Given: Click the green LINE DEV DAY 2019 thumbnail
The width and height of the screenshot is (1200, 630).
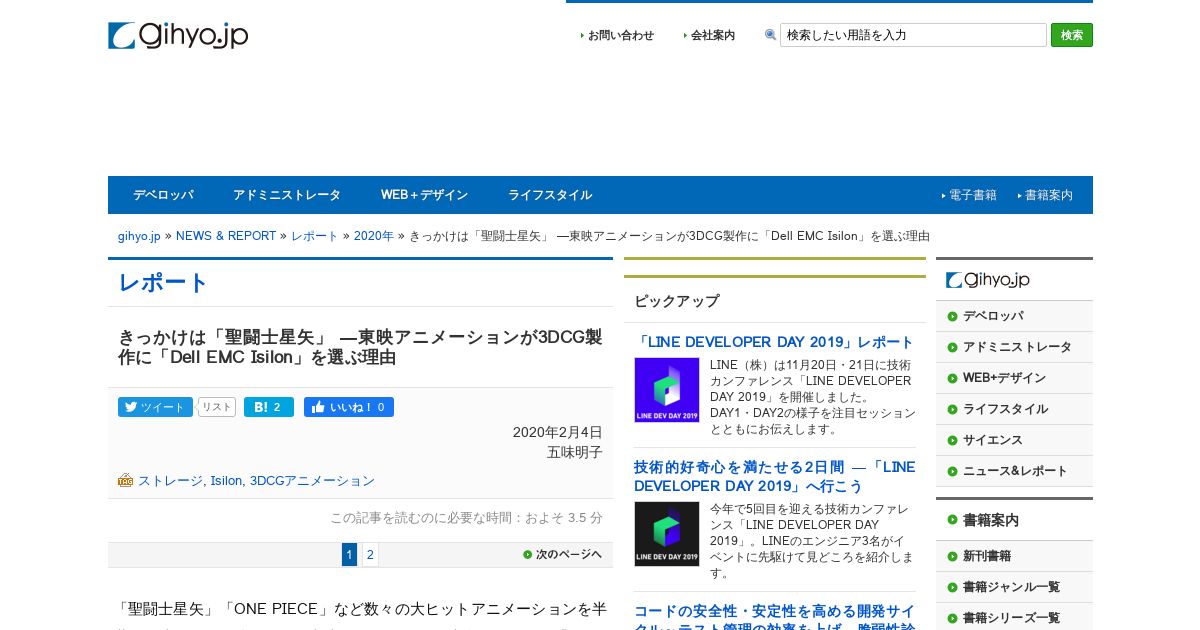Looking at the screenshot, I should (667, 390).
